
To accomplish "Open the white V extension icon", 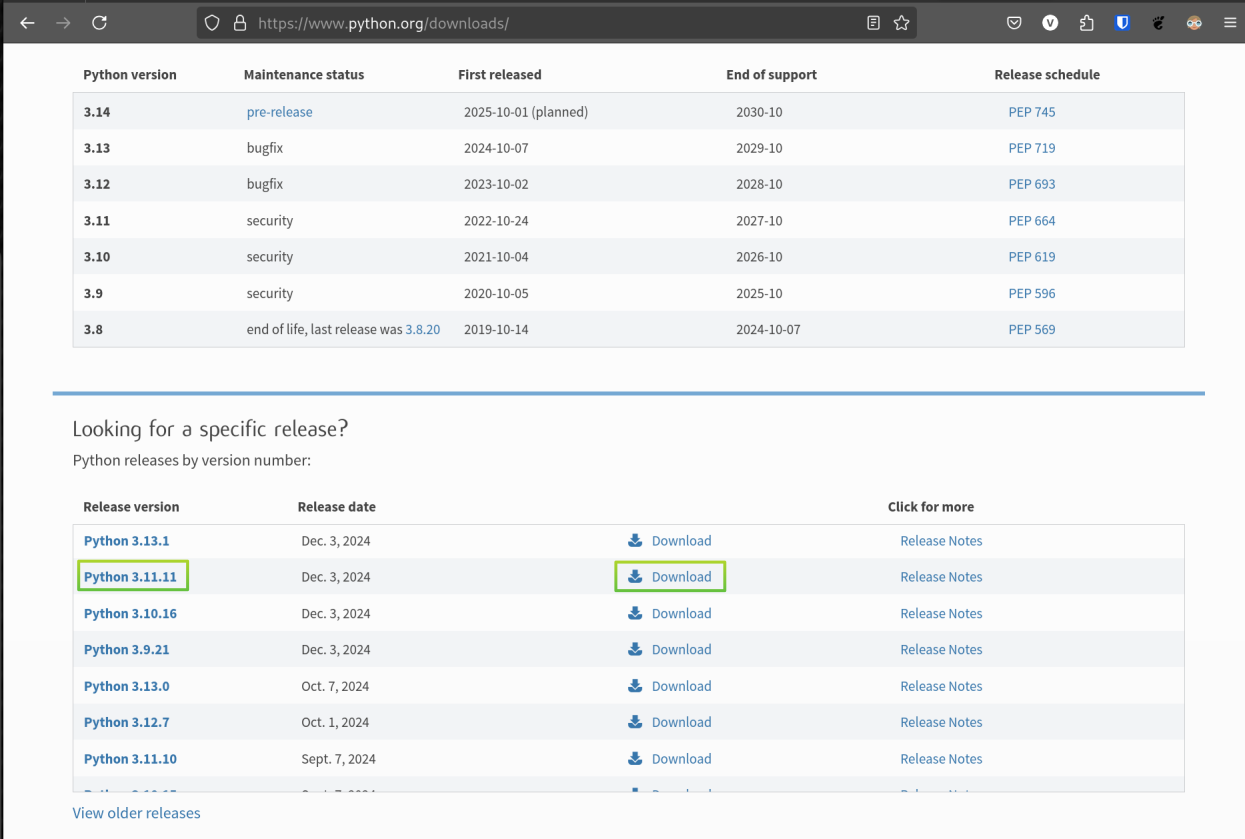I will tap(1050, 23).
